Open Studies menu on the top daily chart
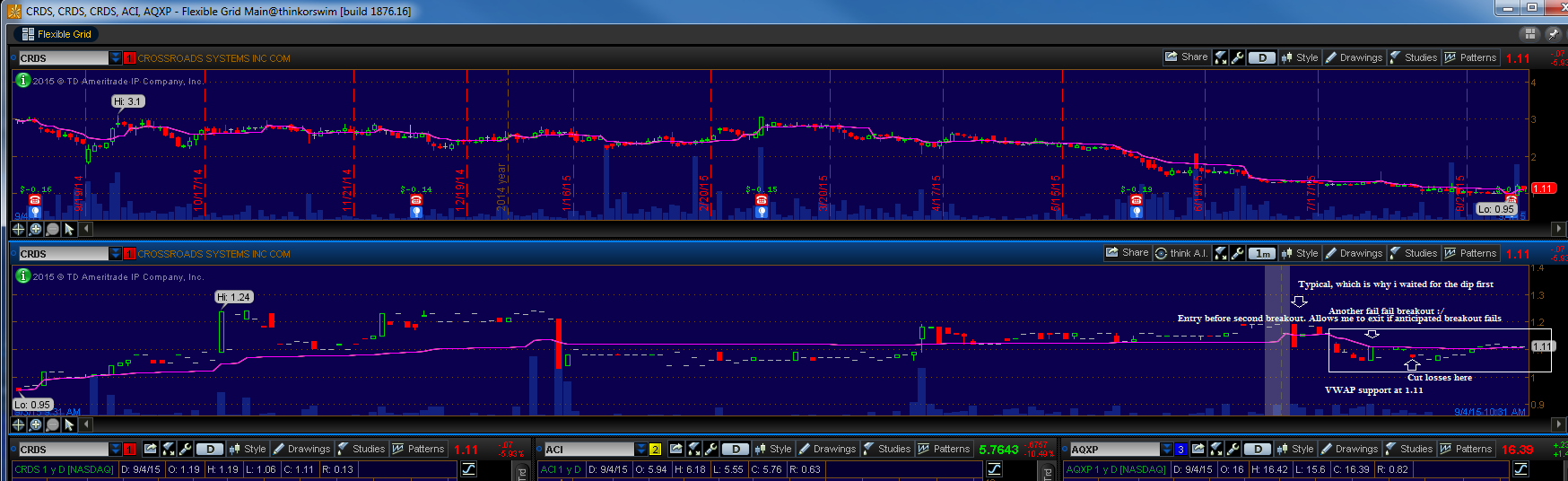Image resolution: width=1568 pixels, height=481 pixels. point(1413,57)
